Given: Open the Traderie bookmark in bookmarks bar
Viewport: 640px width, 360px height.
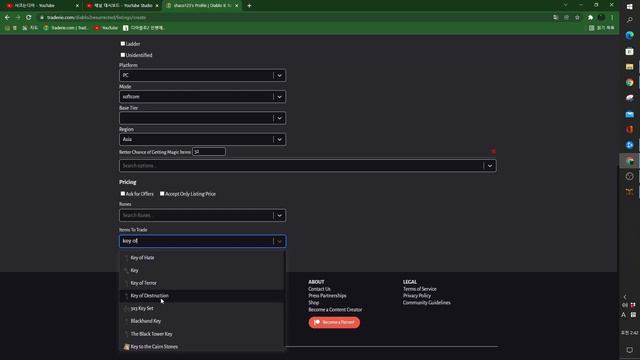Looking at the screenshot, I should (66, 28).
